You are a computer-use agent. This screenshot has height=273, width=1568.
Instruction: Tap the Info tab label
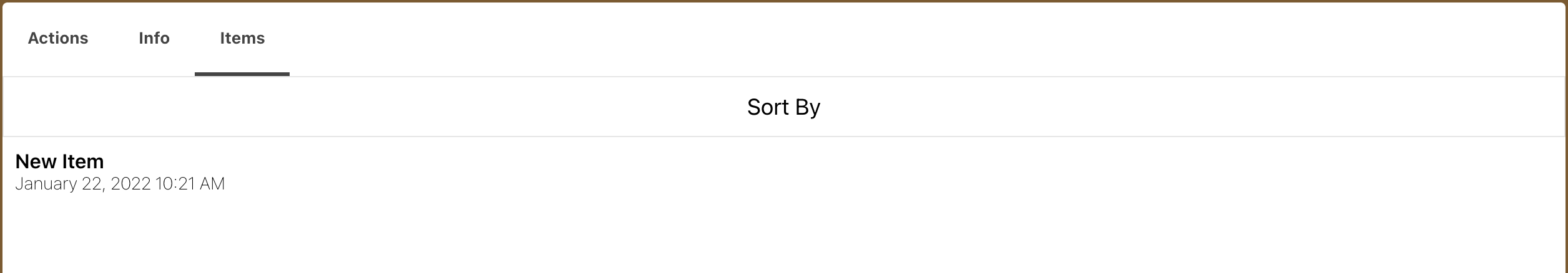pyautogui.click(x=154, y=39)
